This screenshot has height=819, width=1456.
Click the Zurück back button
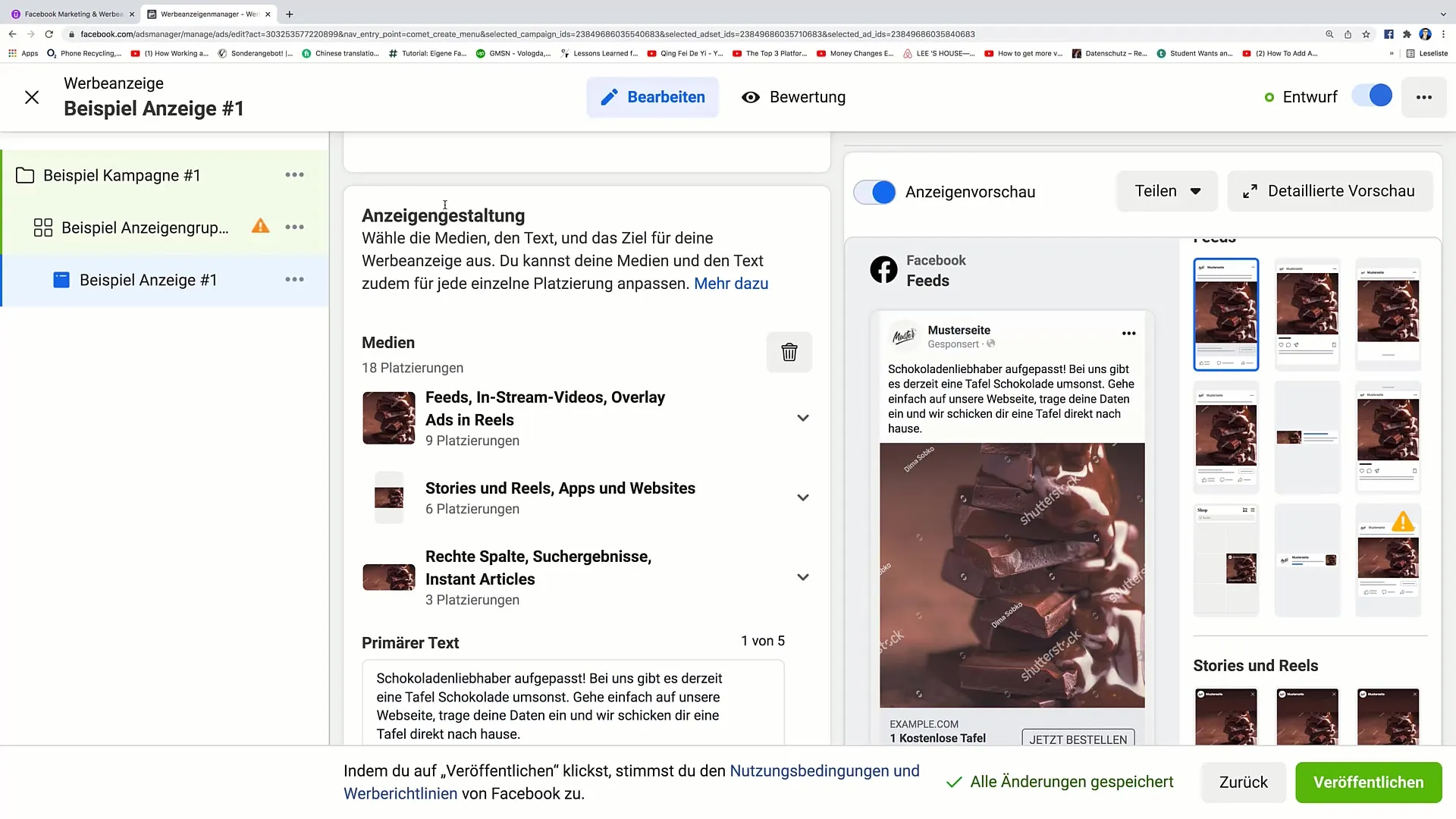point(1243,782)
